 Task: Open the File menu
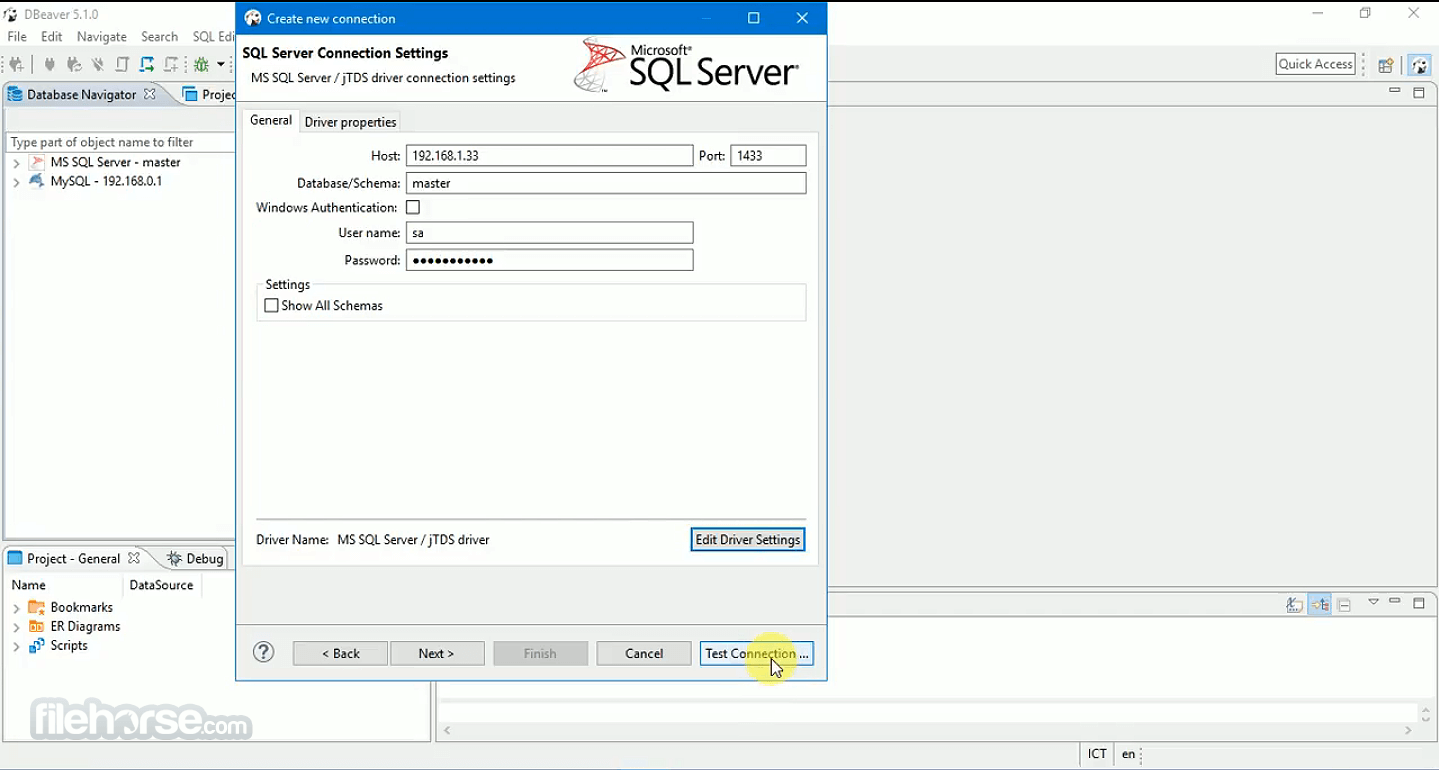point(17,37)
